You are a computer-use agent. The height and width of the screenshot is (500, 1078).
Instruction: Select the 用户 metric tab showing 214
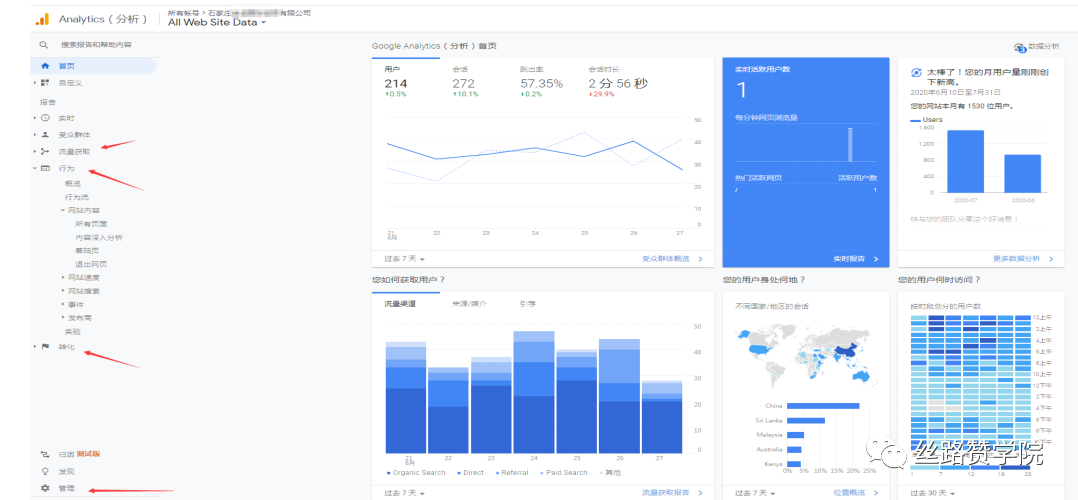pos(406,82)
